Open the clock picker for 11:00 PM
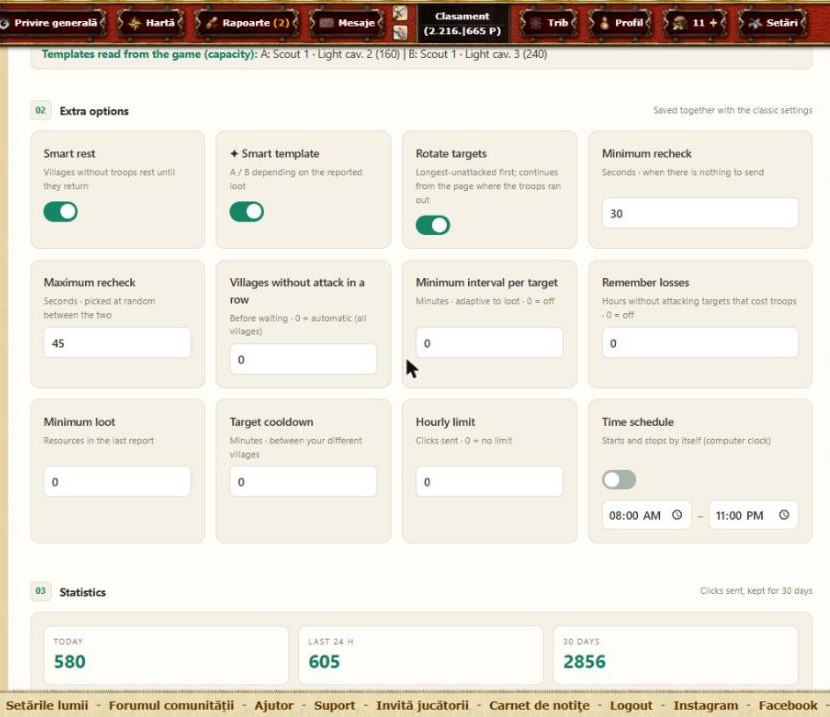Image resolution: width=830 pixels, height=717 pixels. click(784, 515)
